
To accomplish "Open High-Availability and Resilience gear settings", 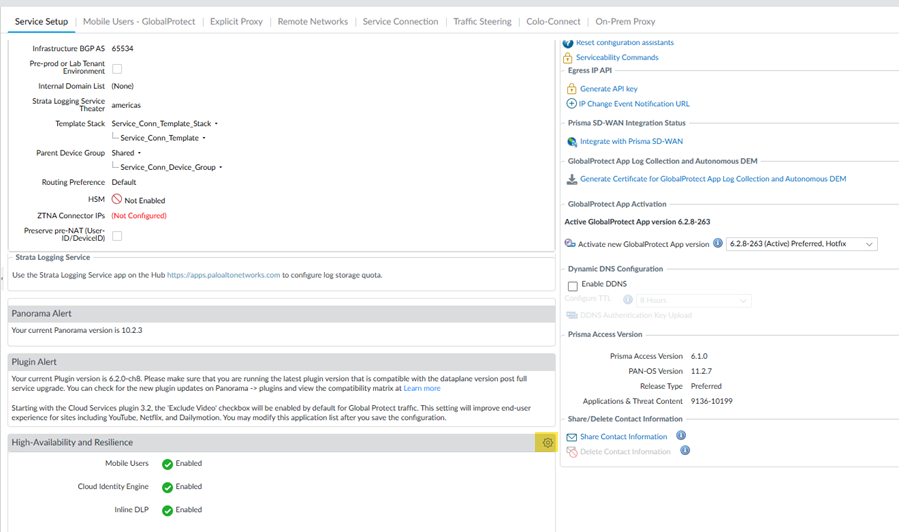I will click(x=547, y=442).
